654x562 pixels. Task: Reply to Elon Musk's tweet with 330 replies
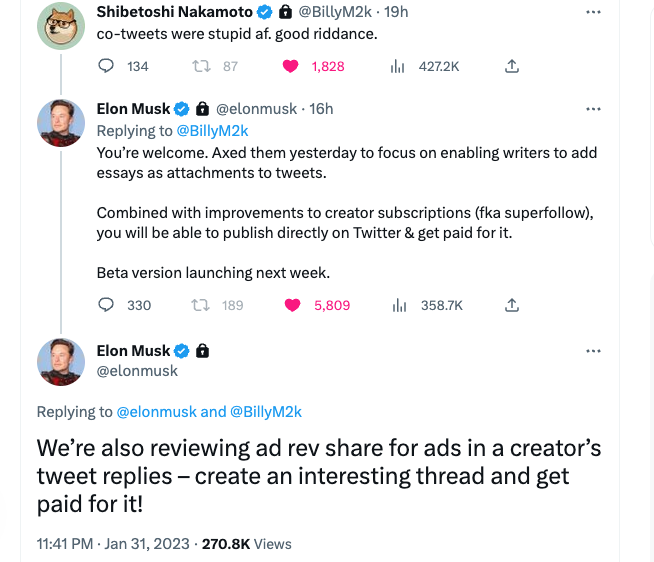click(107, 305)
